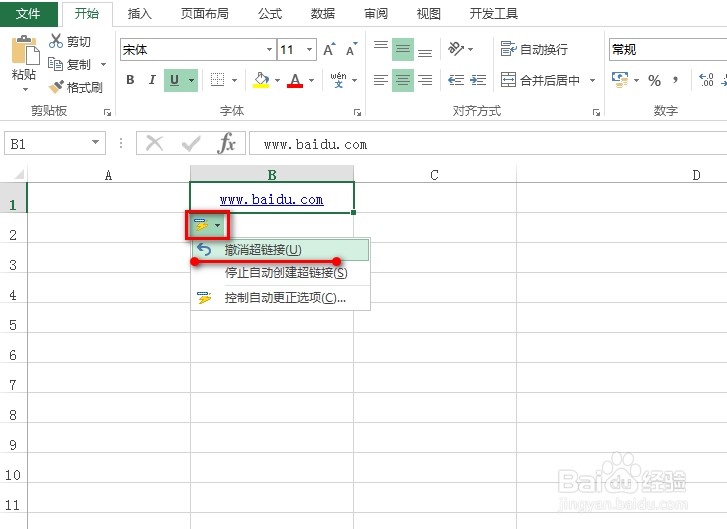Switch to the Formulas (公式) tab

pos(270,14)
